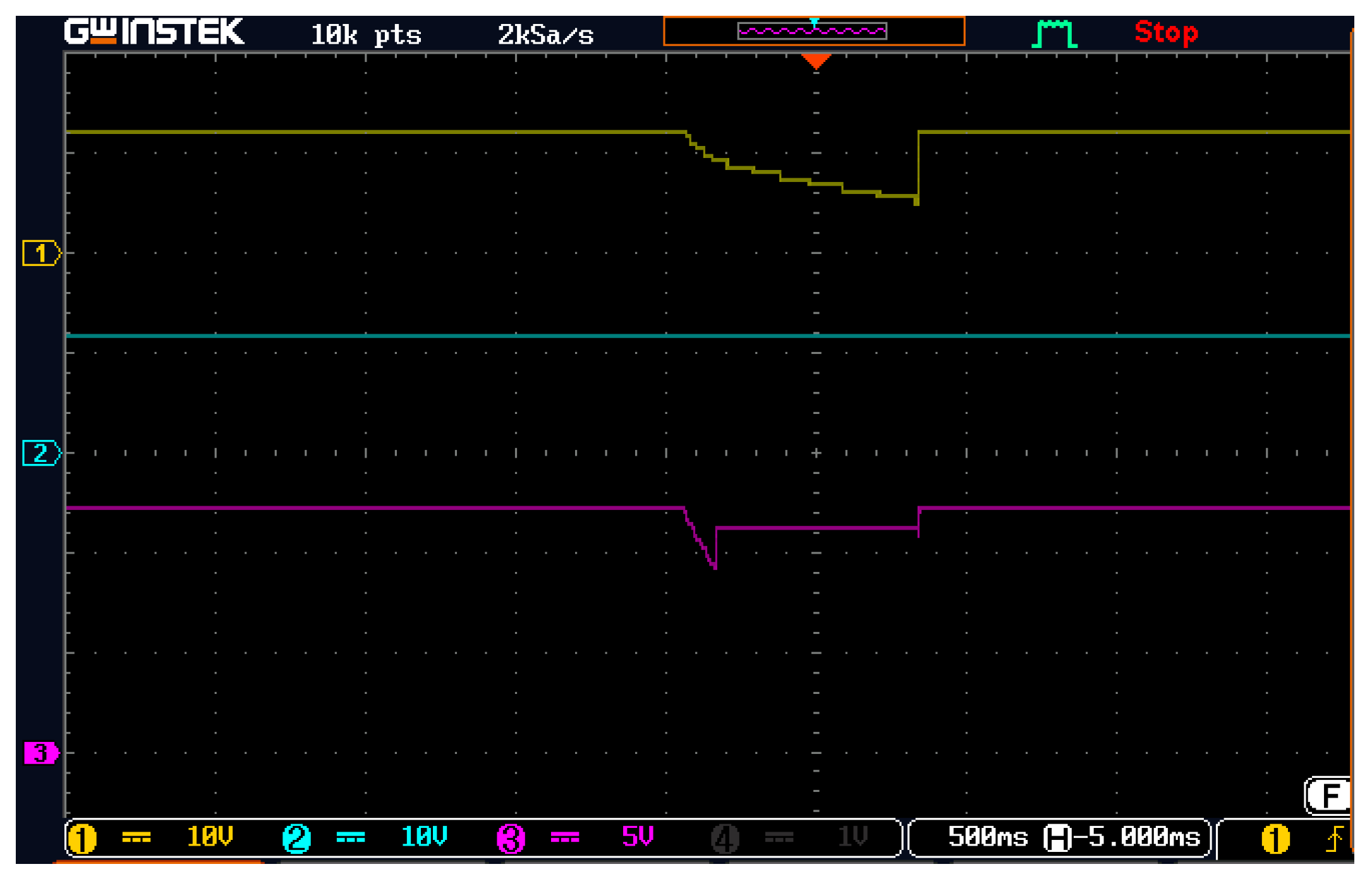Click the GW Instek logo
The height and width of the screenshot is (881, 1372).
pyautogui.click(x=154, y=32)
